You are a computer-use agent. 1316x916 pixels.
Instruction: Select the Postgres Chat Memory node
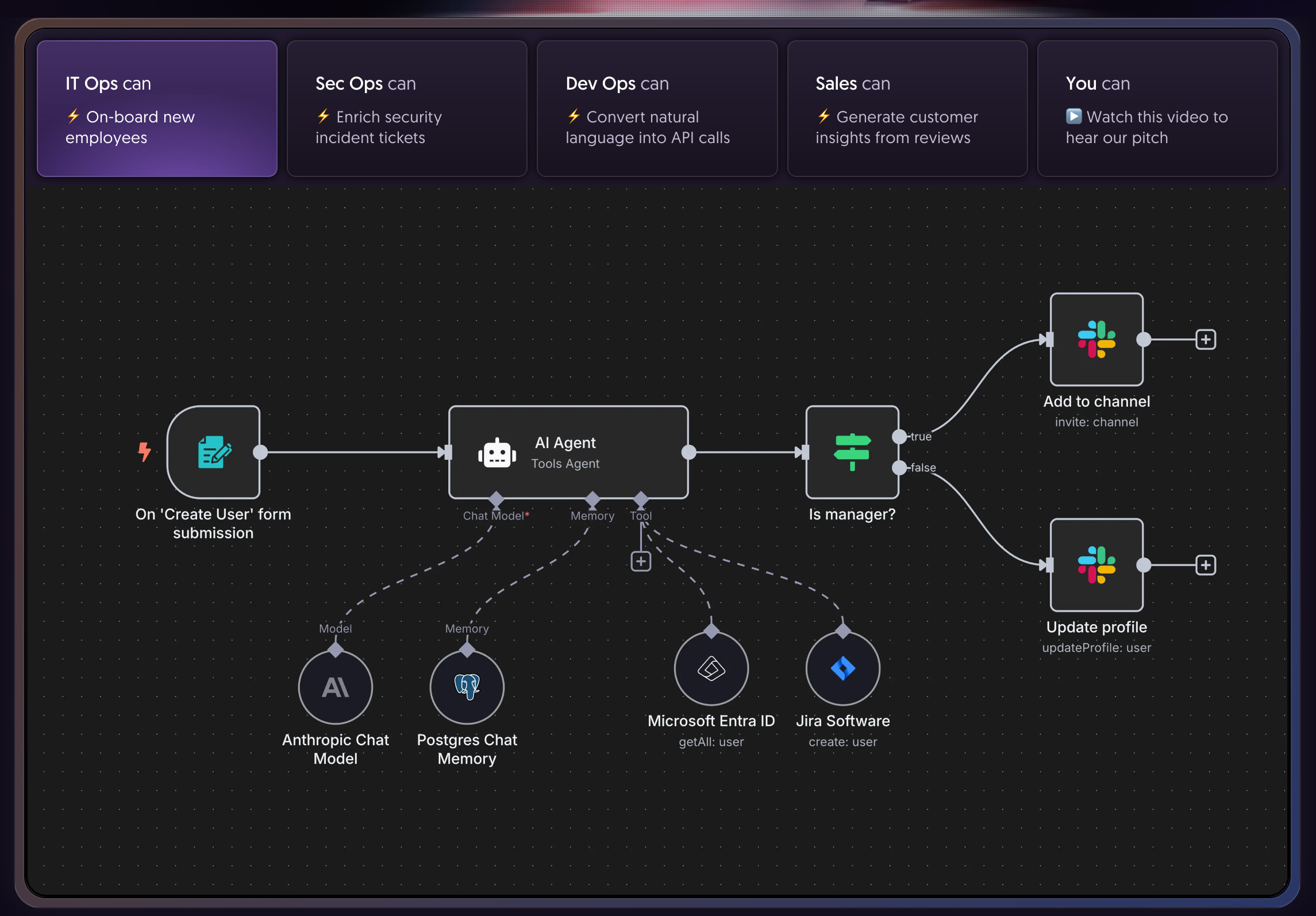point(467,687)
